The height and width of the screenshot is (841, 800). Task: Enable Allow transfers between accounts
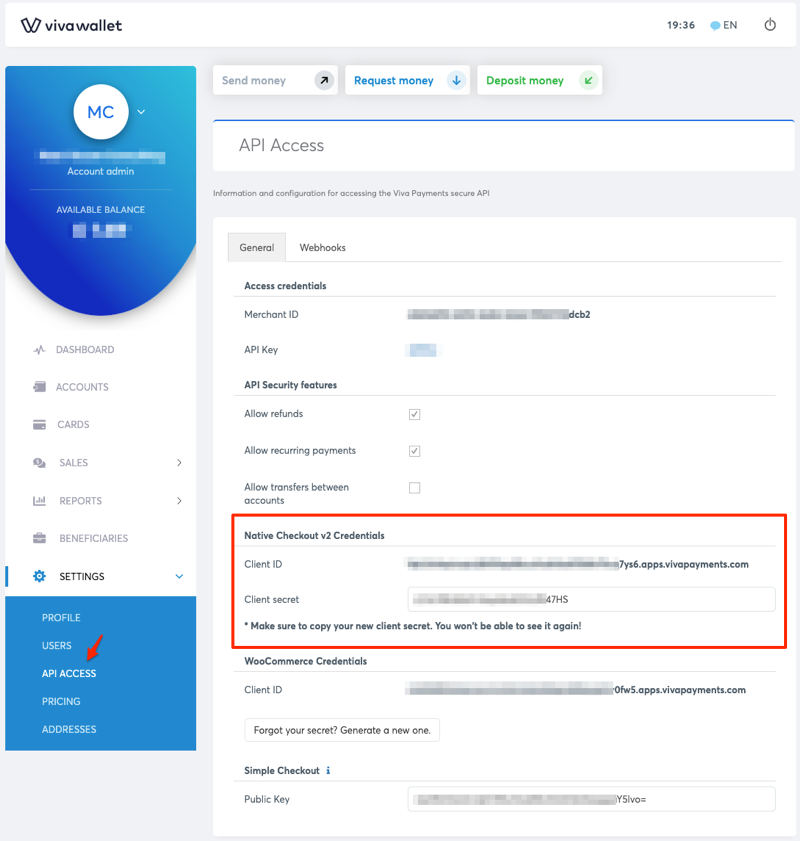pos(414,487)
